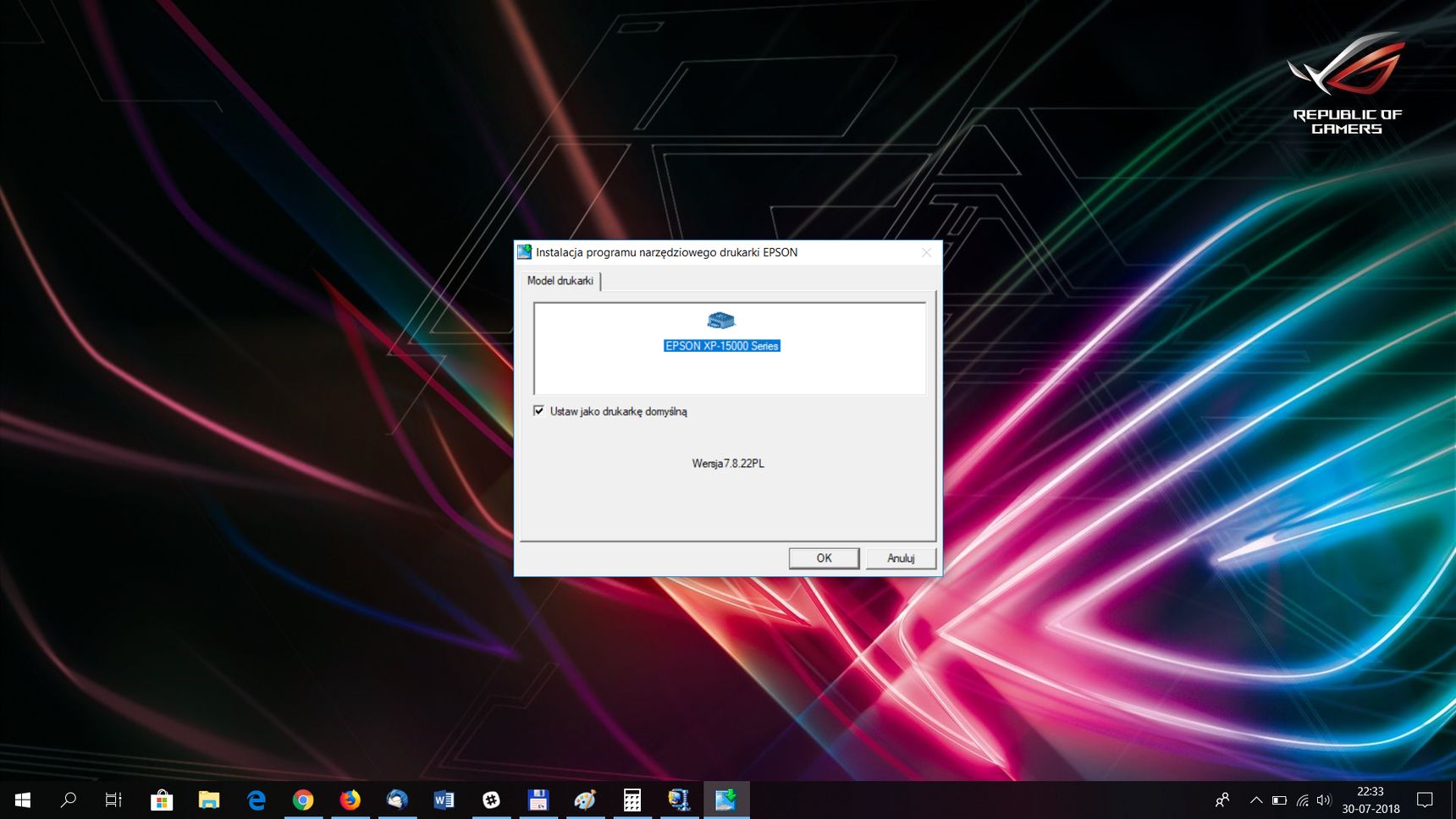Open the taskbar search magnifier
Image resolution: width=1456 pixels, height=819 pixels.
pos(69,800)
